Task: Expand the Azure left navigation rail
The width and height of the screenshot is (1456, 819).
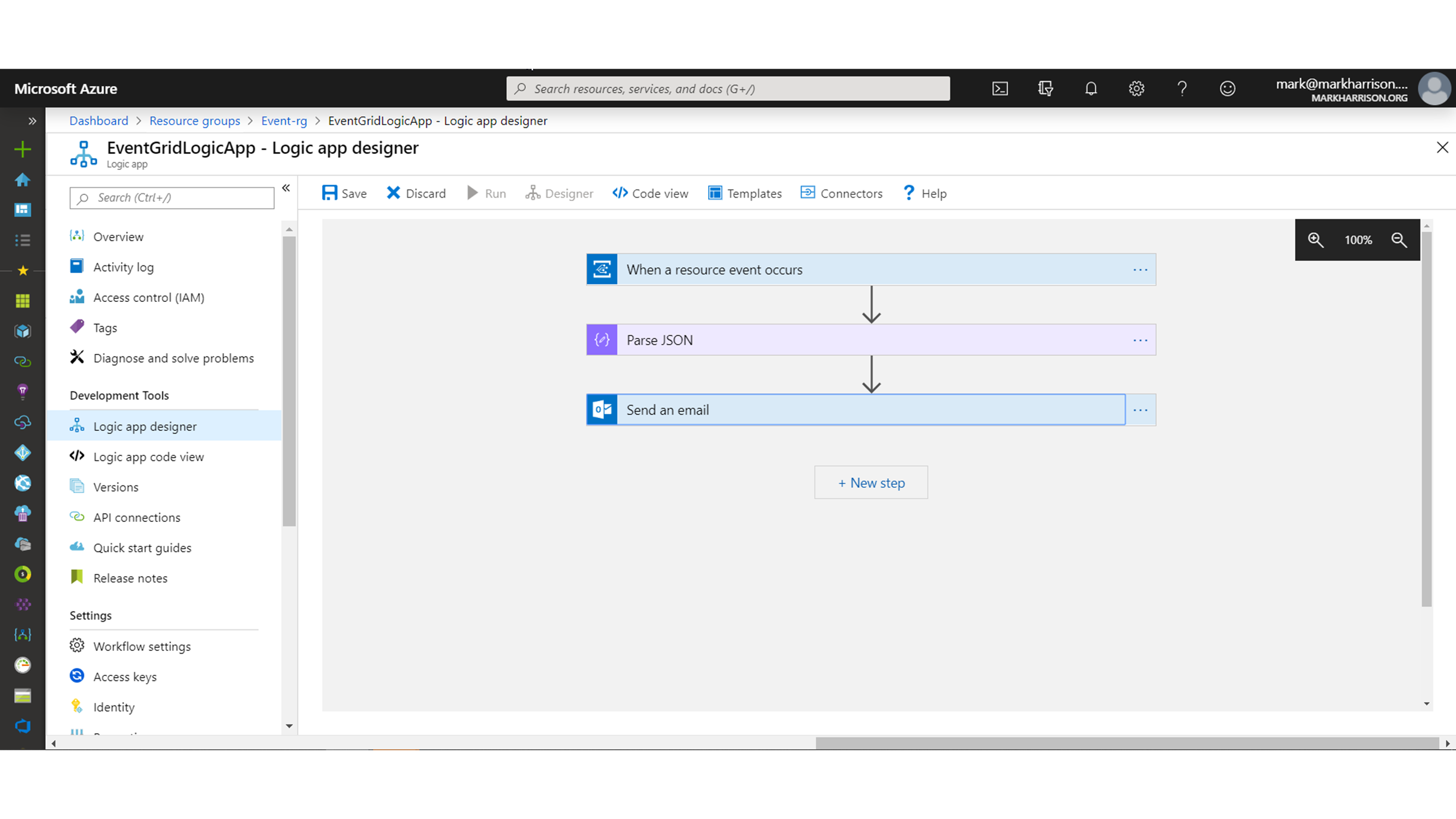Action: (32, 121)
